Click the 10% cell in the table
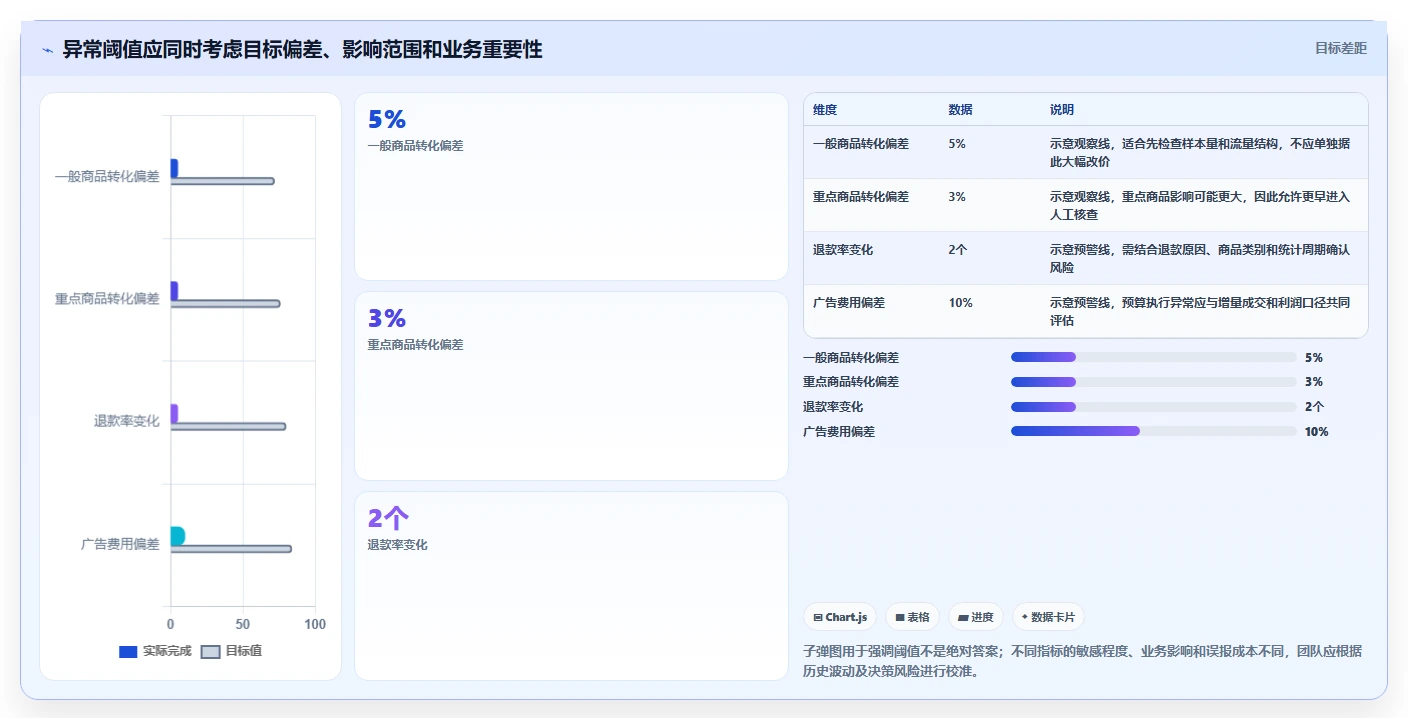The width and height of the screenshot is (1408, 718). [x=960, y=303]
